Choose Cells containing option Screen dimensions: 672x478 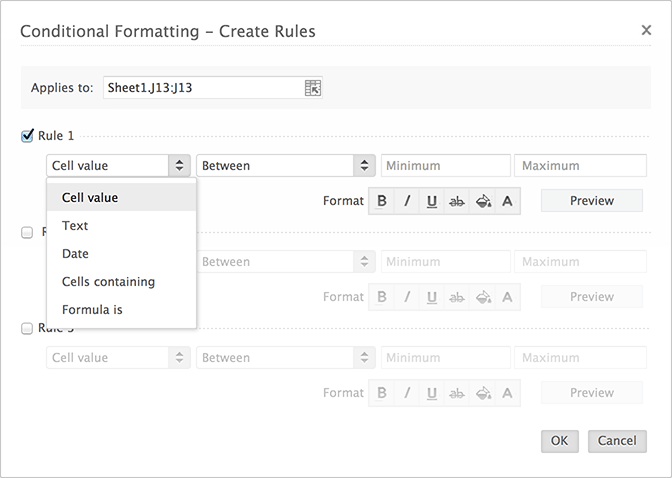(108, 282)
